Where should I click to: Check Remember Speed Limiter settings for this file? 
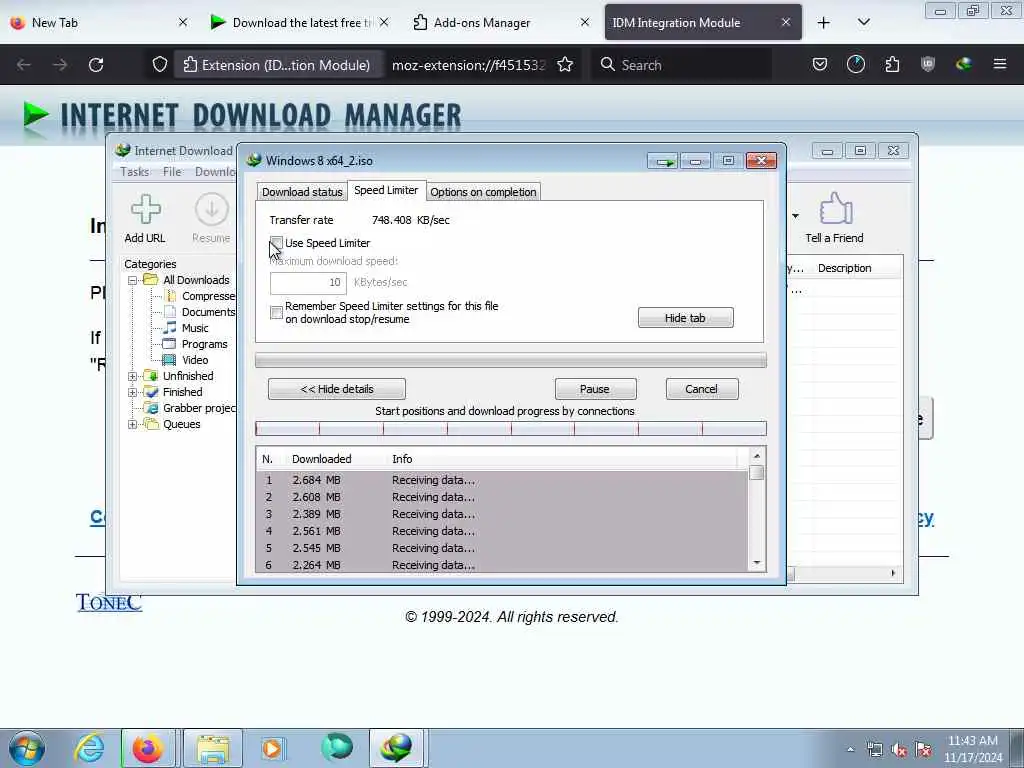coord(276,313)
